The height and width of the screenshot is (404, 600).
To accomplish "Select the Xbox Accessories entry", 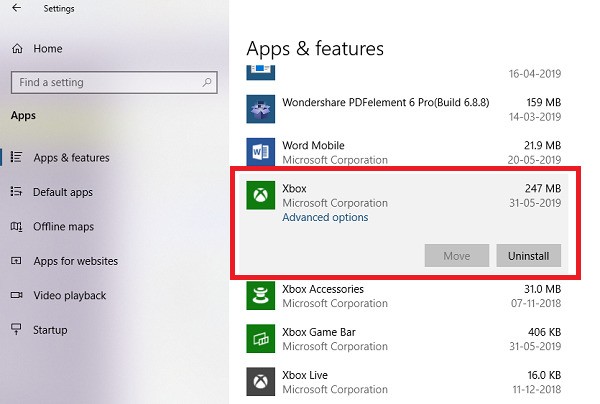I will 404,296.
